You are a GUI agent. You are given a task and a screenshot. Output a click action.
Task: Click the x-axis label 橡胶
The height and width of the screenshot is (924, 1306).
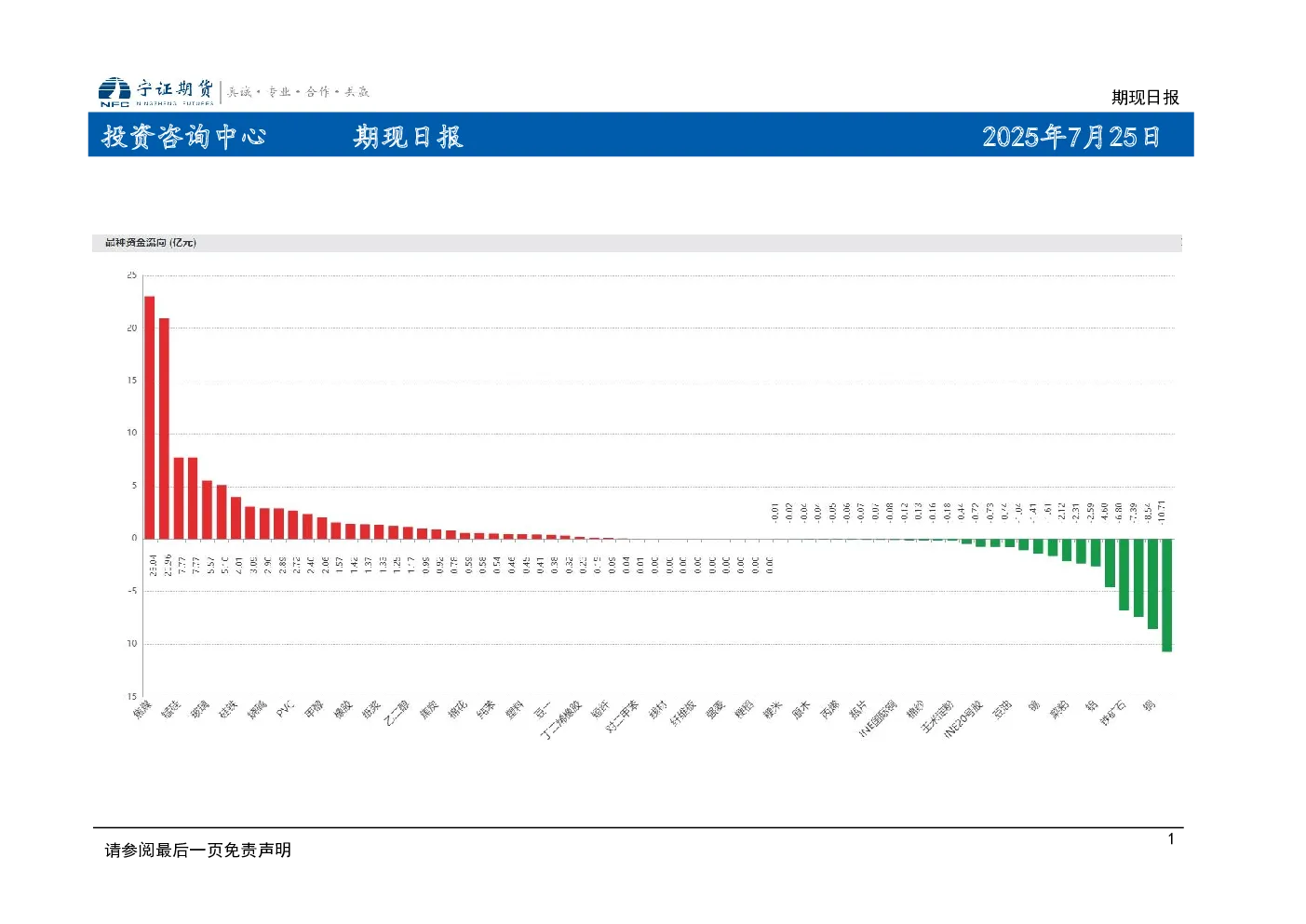(x=343, y=710)
